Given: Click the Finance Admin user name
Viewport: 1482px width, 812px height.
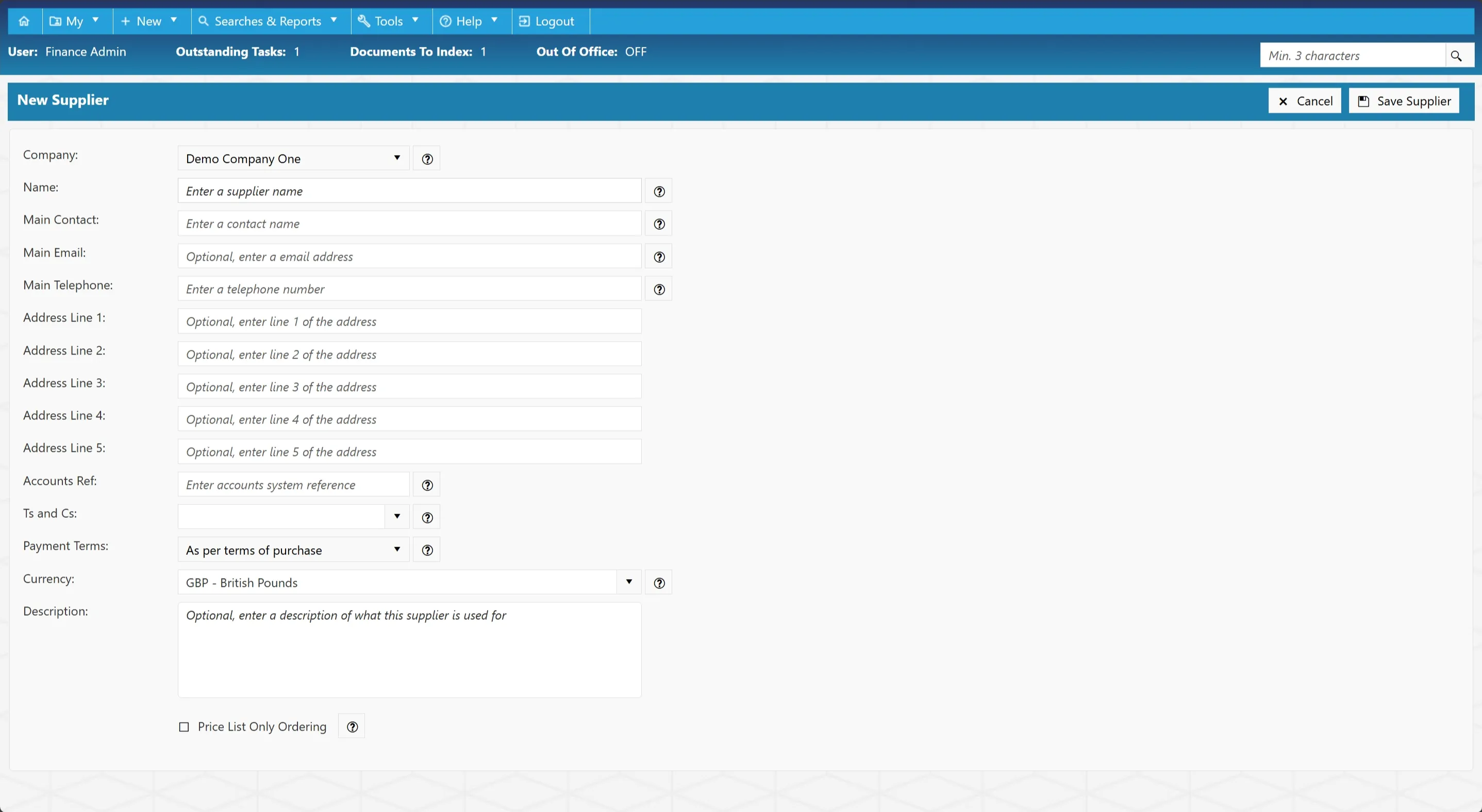Looking at the screenshot, I should coord(86,52).
